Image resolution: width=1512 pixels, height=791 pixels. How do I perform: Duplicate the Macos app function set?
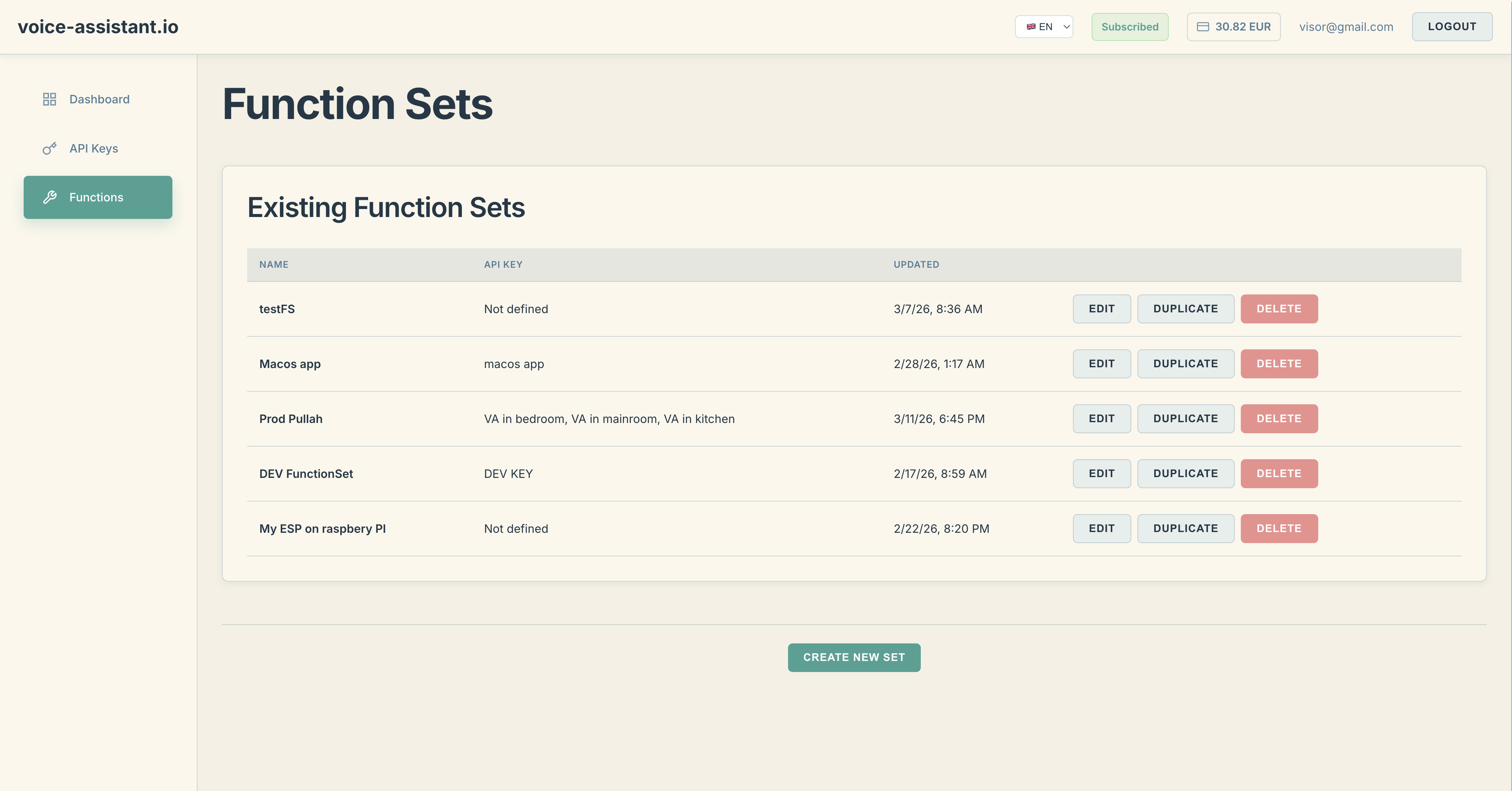click(1185, 364)
